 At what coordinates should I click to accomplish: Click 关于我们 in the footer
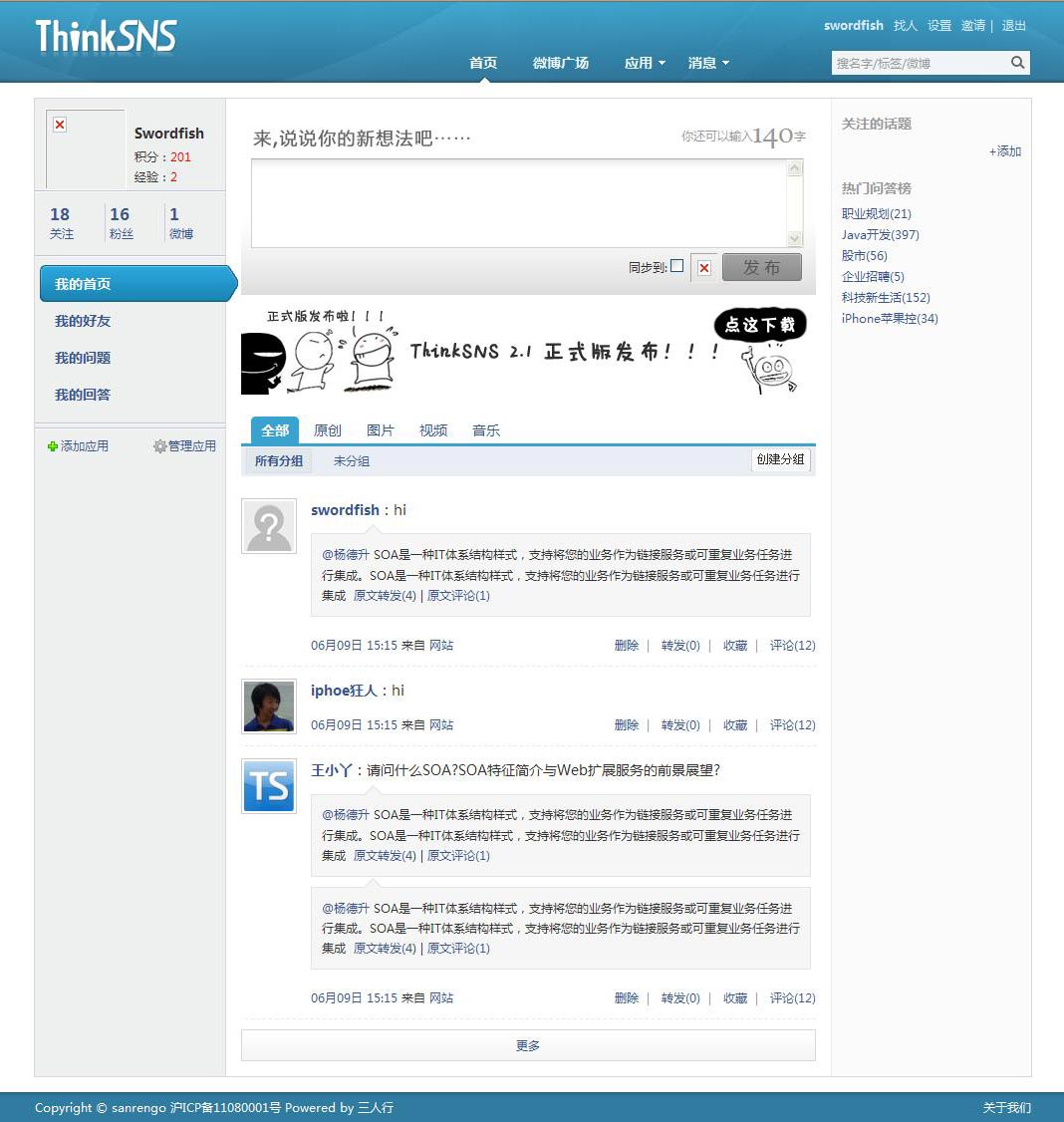pos(1007,1108)
